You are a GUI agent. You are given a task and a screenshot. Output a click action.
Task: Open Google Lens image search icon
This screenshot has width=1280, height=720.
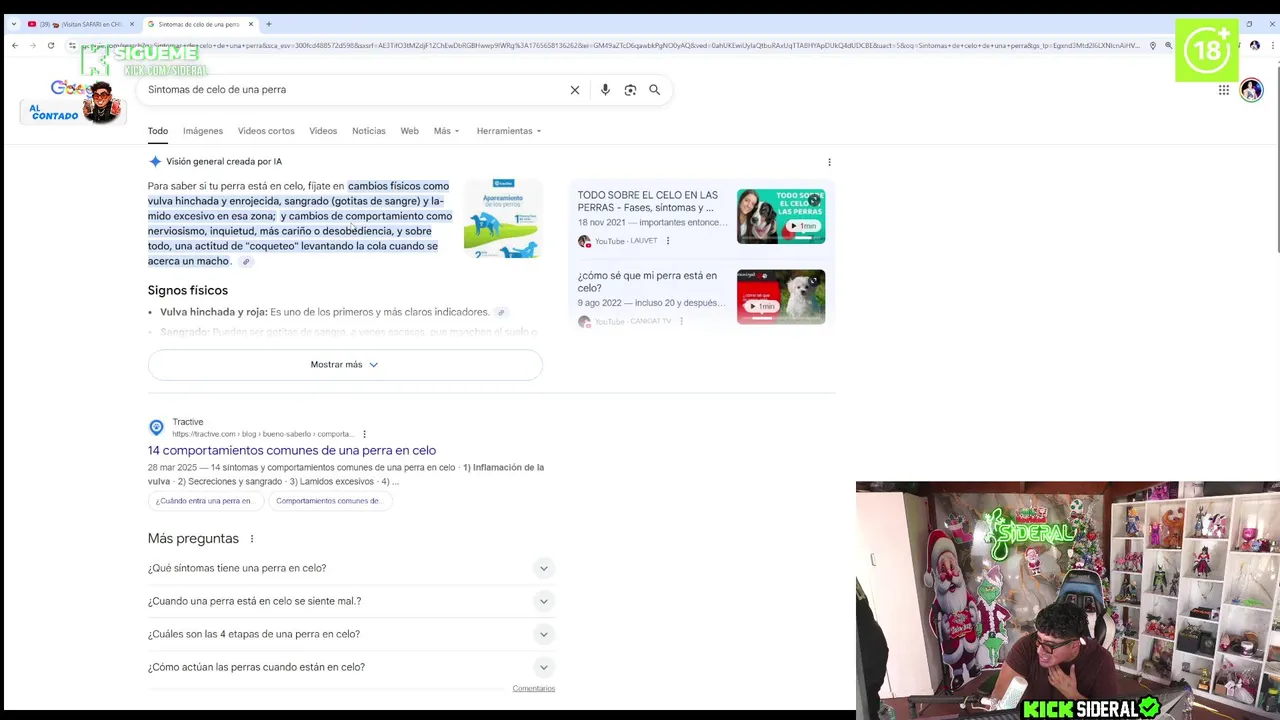pos(630,90)
